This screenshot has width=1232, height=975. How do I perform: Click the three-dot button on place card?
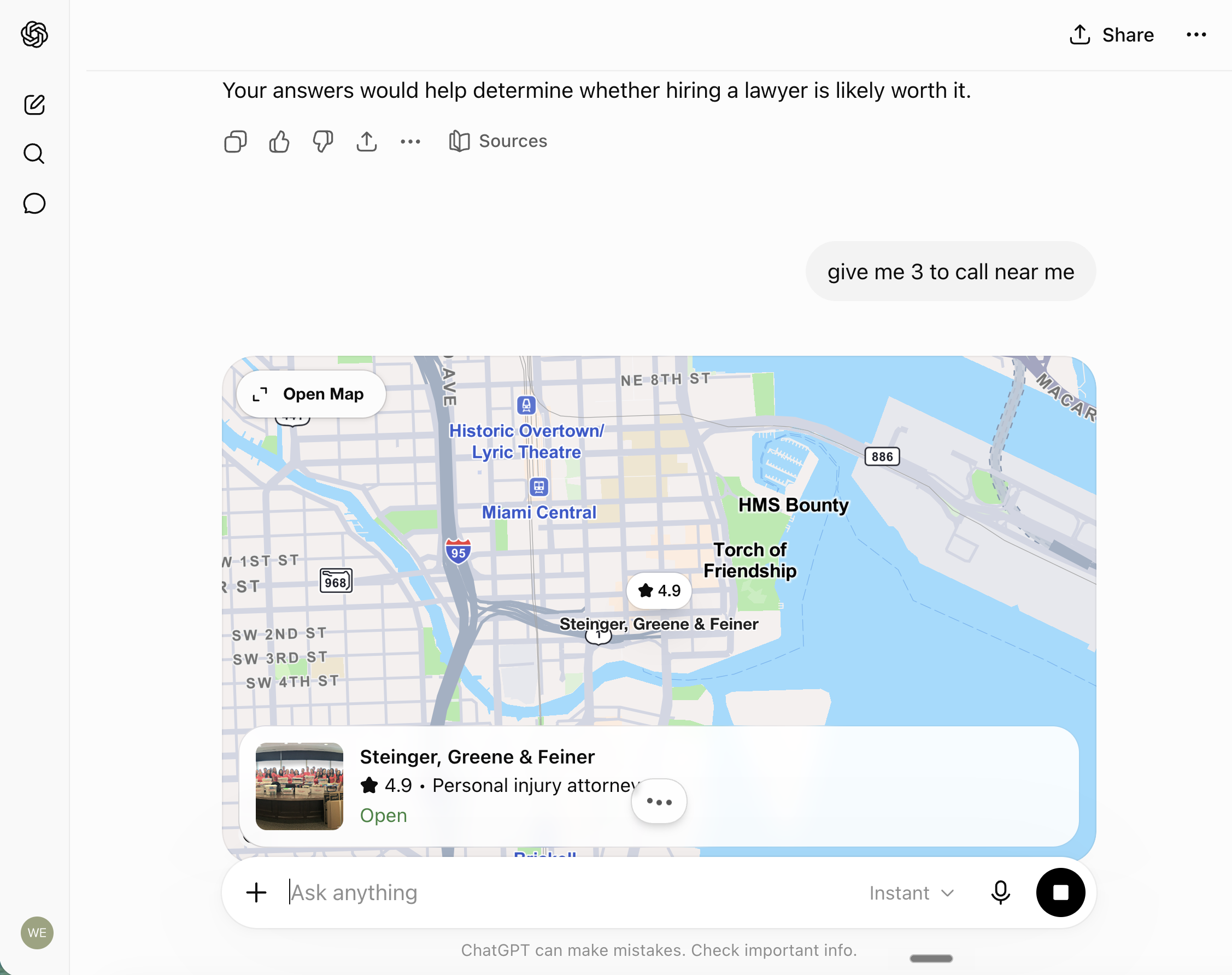pyautogui.click(x=659, y=801)
